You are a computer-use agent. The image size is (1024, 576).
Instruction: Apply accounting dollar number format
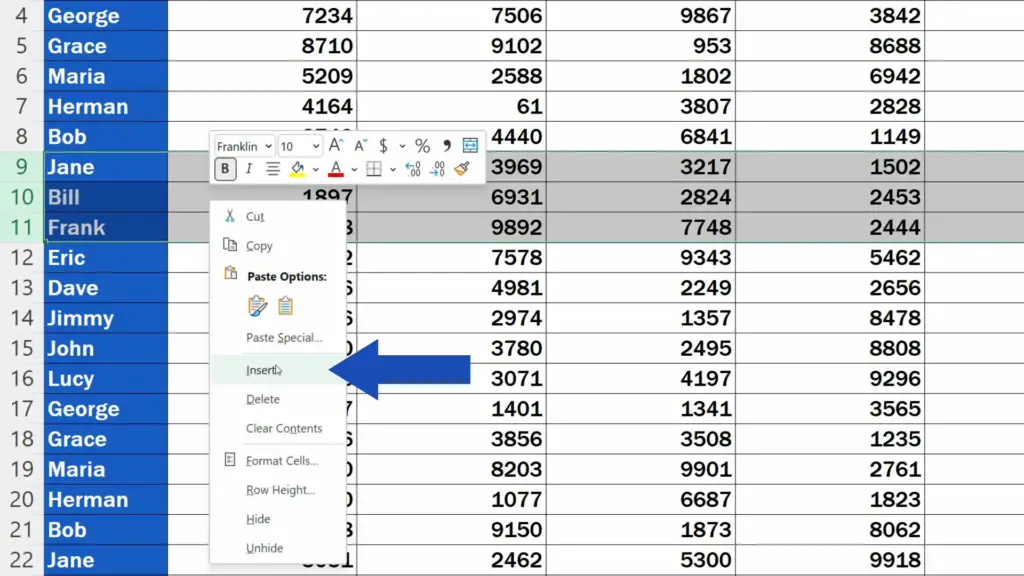pos(383,146)
